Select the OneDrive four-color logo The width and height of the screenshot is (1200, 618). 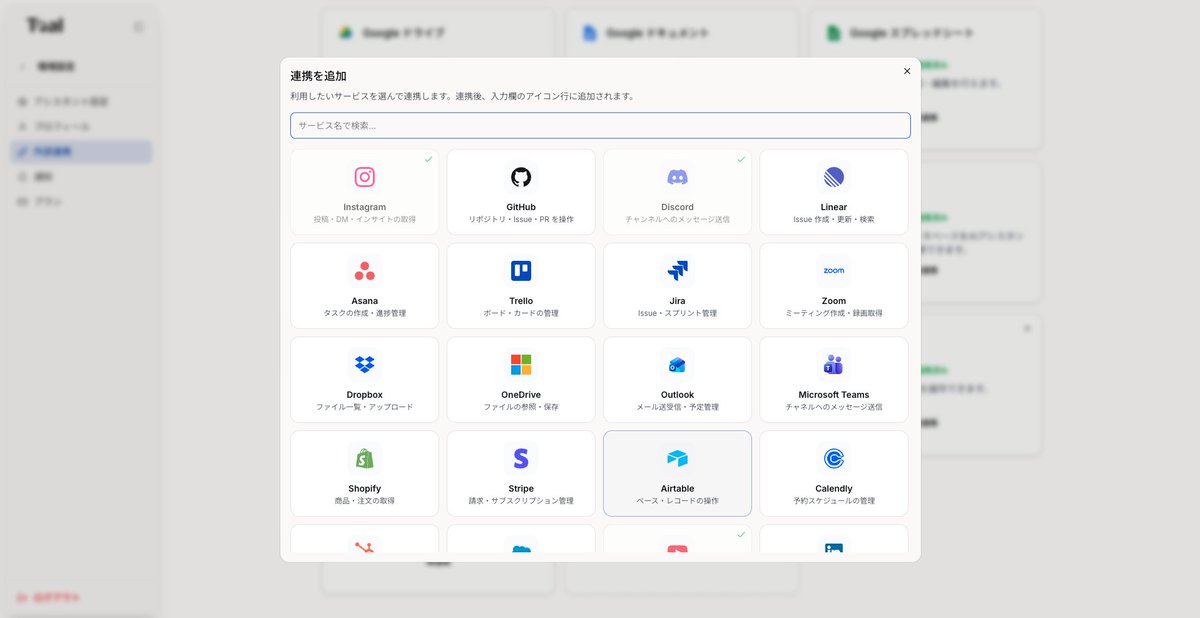coord(521,365)
